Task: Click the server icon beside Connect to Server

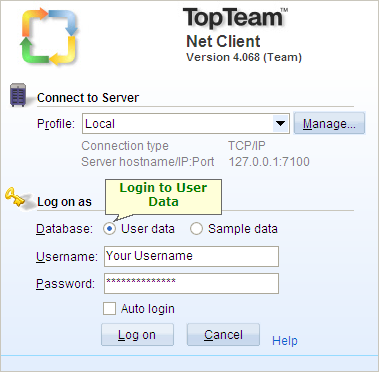Action: 18,95
